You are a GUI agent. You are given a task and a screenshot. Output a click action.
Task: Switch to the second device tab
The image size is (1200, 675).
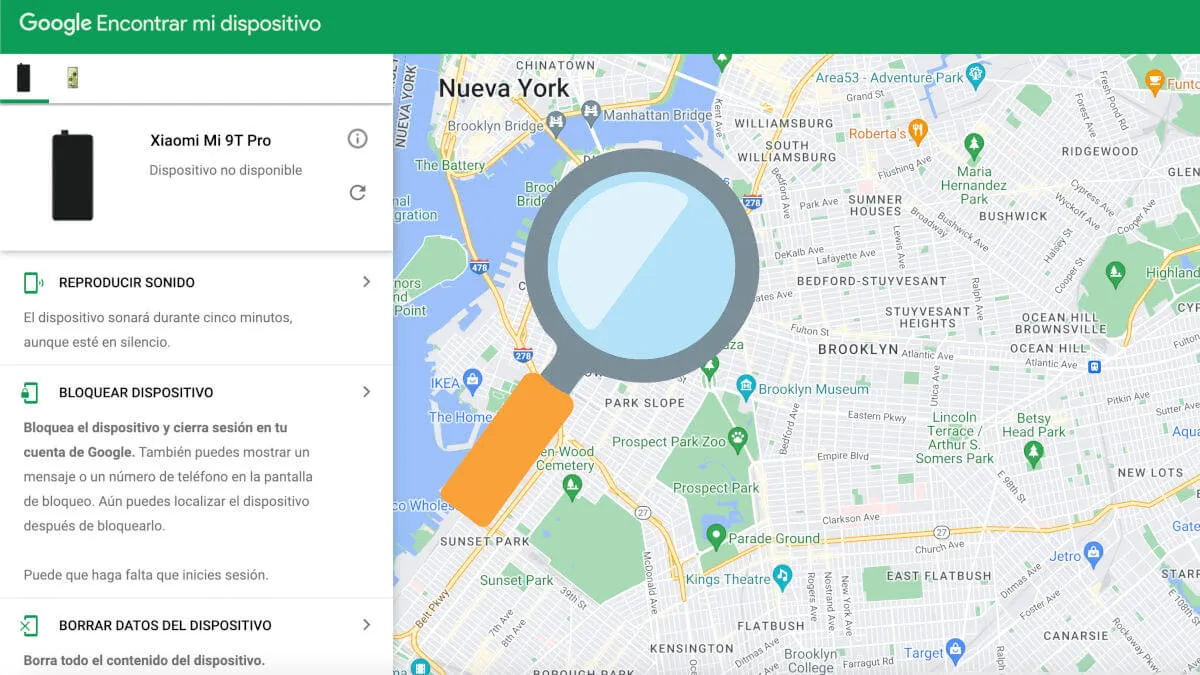point(73,78)
